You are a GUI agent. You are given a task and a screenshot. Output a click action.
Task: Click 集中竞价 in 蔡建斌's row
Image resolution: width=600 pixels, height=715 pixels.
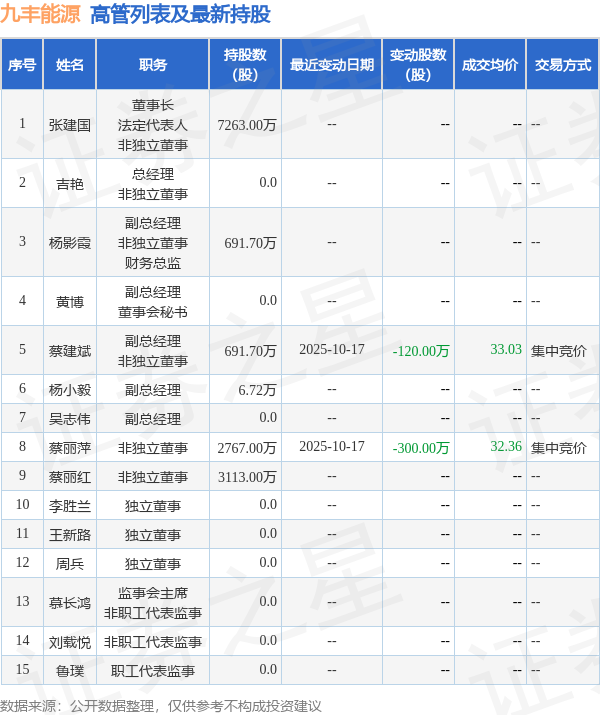pos(559,351)
